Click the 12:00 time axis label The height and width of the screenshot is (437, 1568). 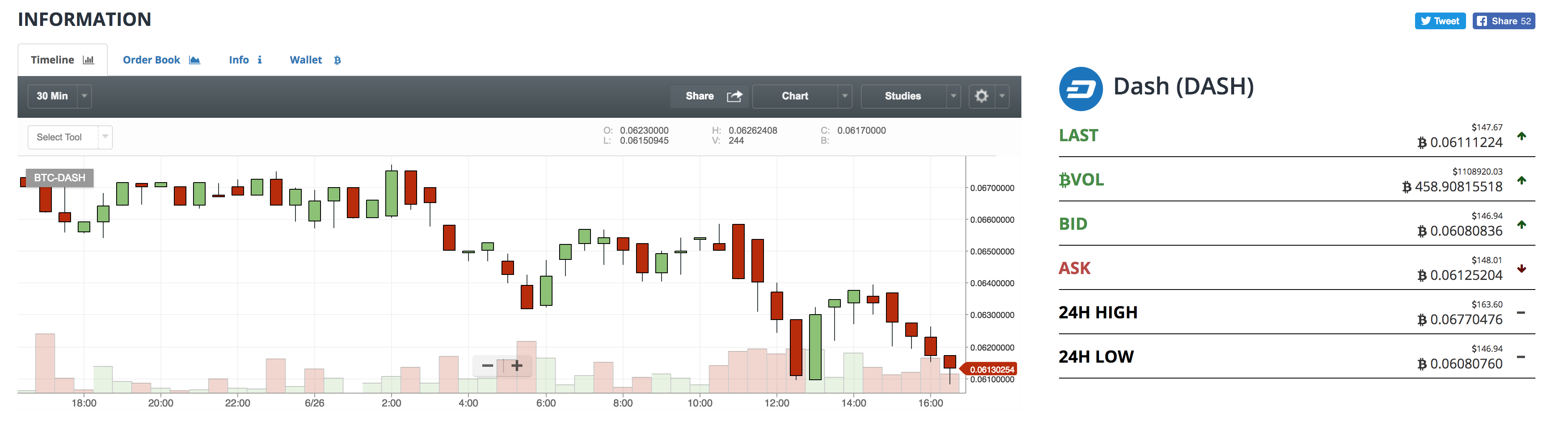(777, 403)
